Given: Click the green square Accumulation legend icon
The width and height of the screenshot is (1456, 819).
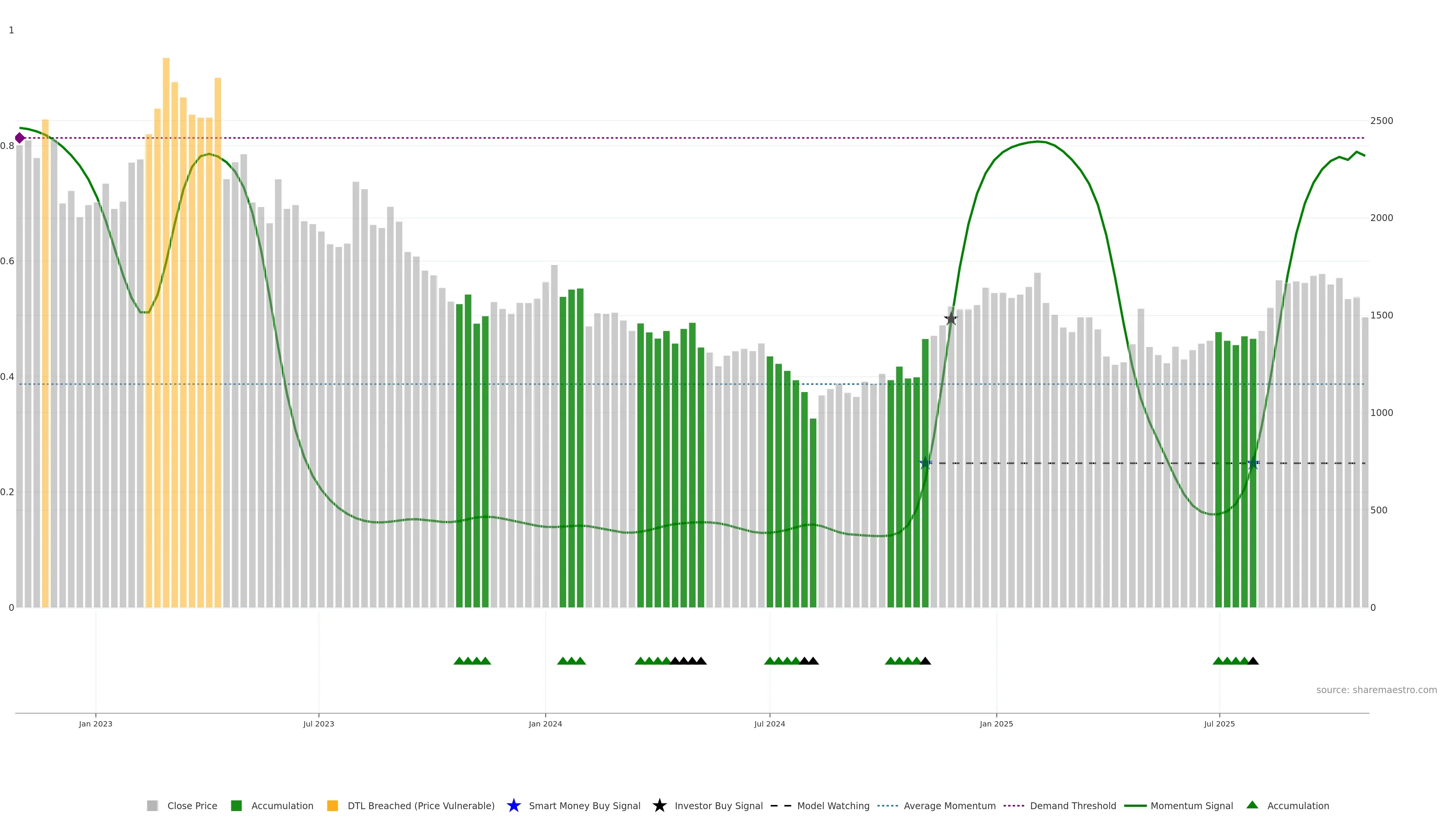Looking at the screenshot, I should 236,805.
